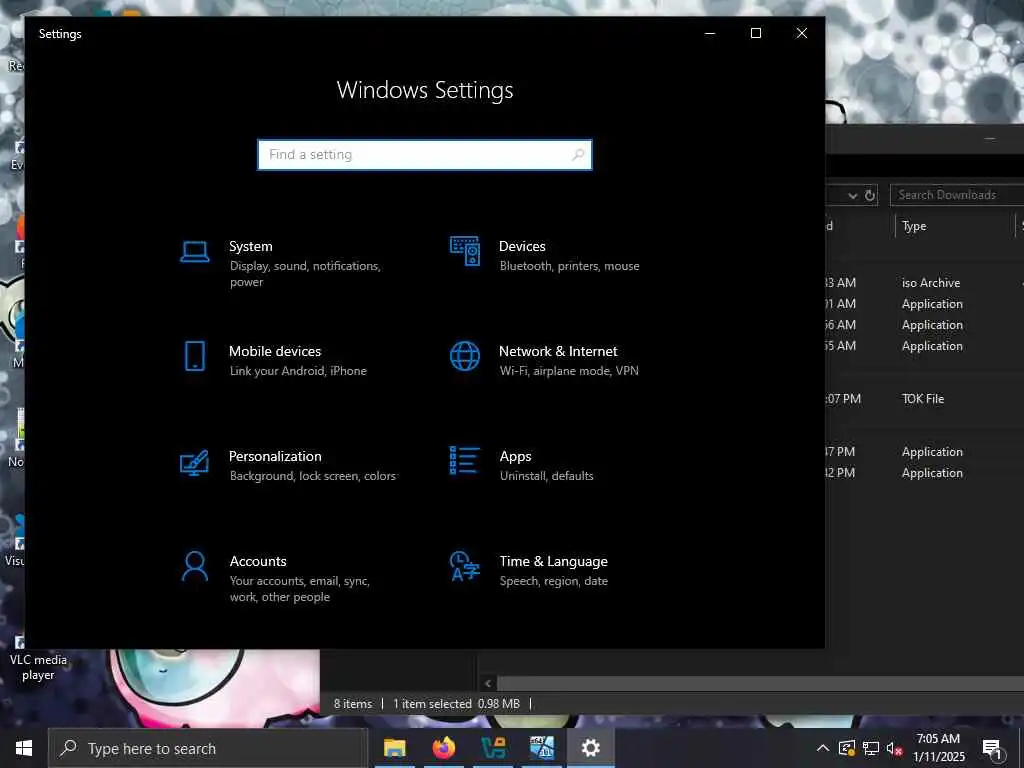Click '8 items' in File Explorer status bar
The width and height of the screenshot is (1024, 768).
(353, 704)
